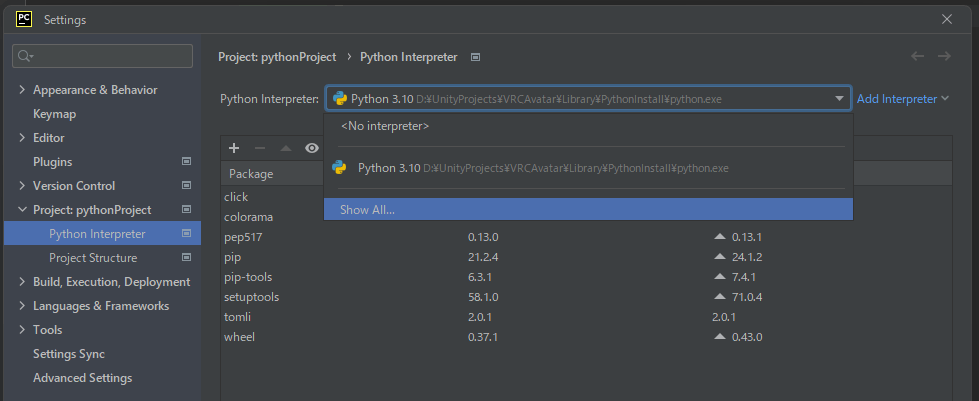Click upgrade arrow icon in setuptools row
979x401 pixels.
click(720, 297)
